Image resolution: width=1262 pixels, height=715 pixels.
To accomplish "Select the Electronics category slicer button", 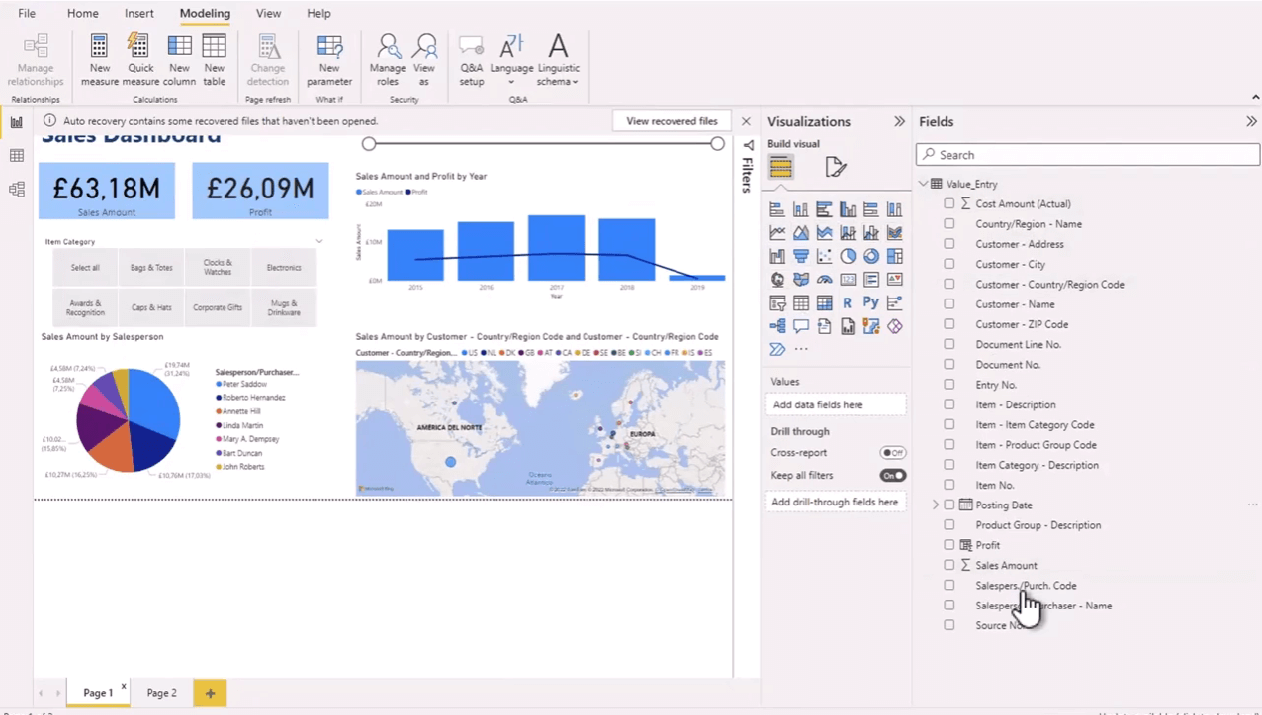I will 284,268.
